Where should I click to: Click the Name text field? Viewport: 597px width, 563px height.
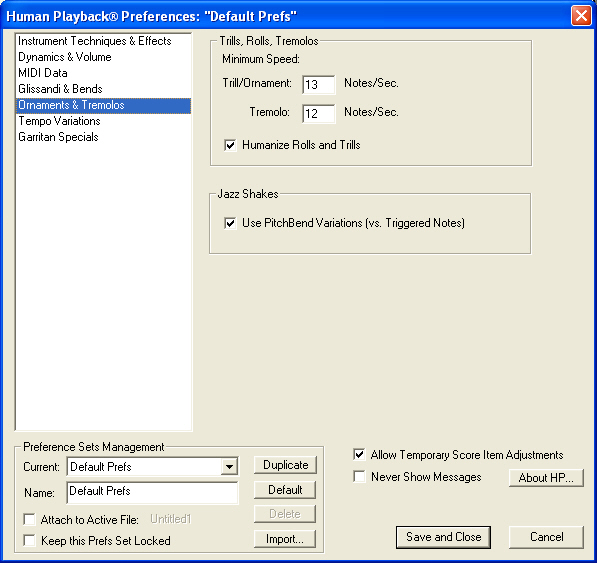153,493
